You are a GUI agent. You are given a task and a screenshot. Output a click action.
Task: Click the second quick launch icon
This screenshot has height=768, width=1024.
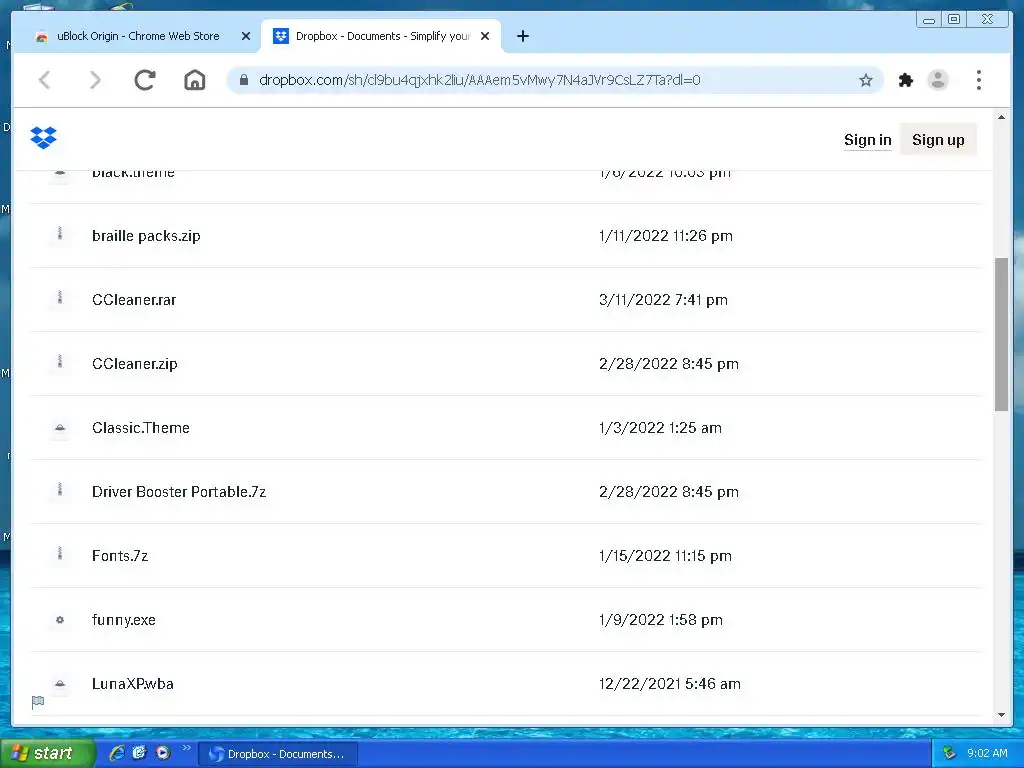[x=140, y=753]
